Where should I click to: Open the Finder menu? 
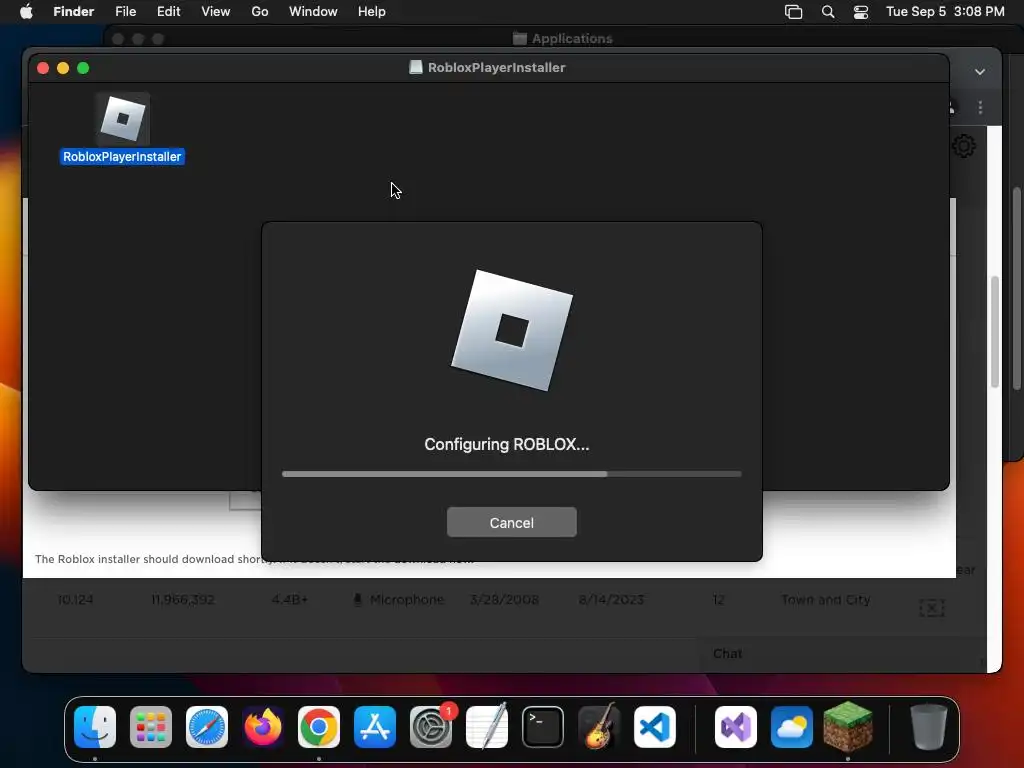pos(73,12)
